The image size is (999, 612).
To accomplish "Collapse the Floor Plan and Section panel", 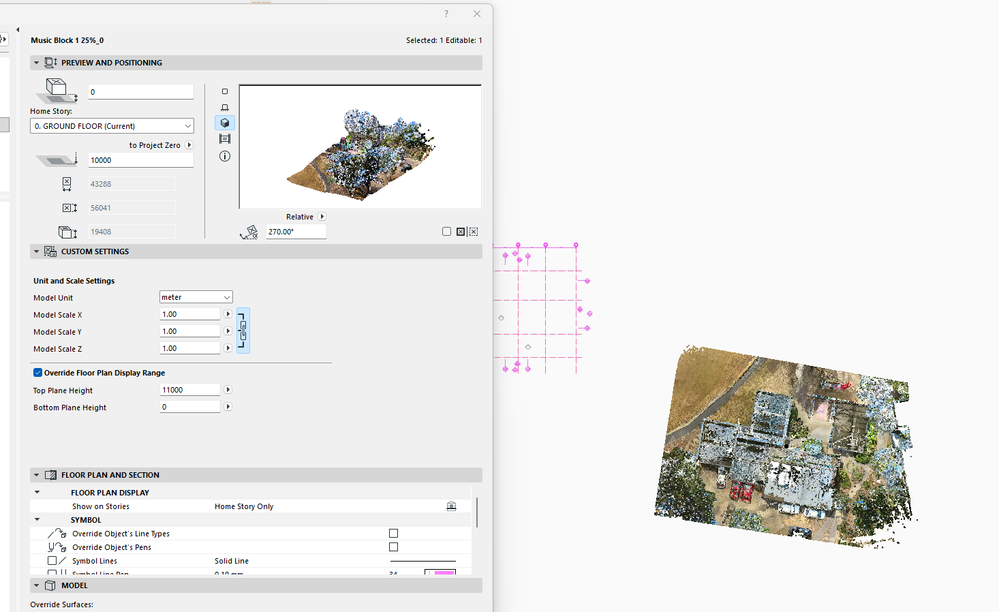I will (x=36, y=475).
